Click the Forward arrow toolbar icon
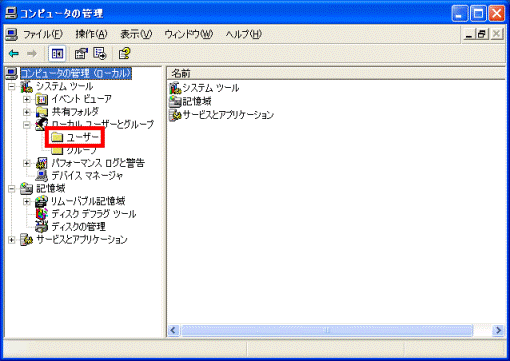510x361 pixels. pyautogui.click(x=32, y=53)
